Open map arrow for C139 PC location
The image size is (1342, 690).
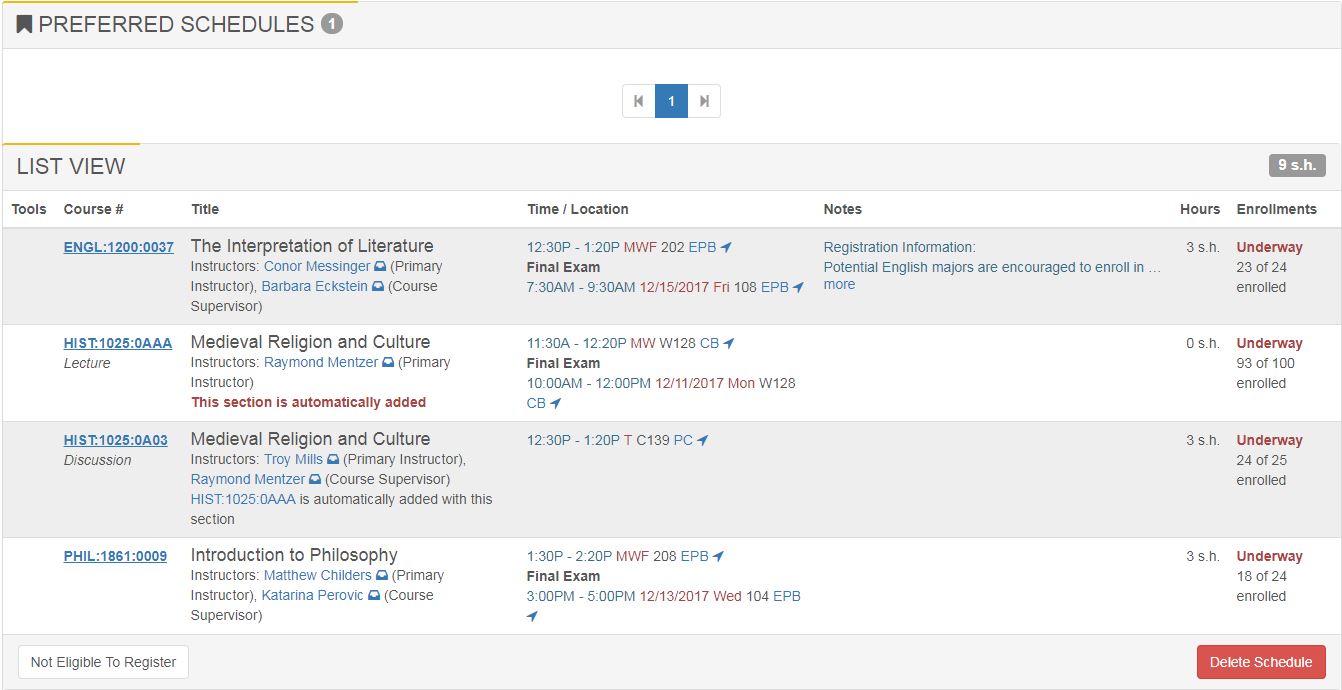point(703,440)
